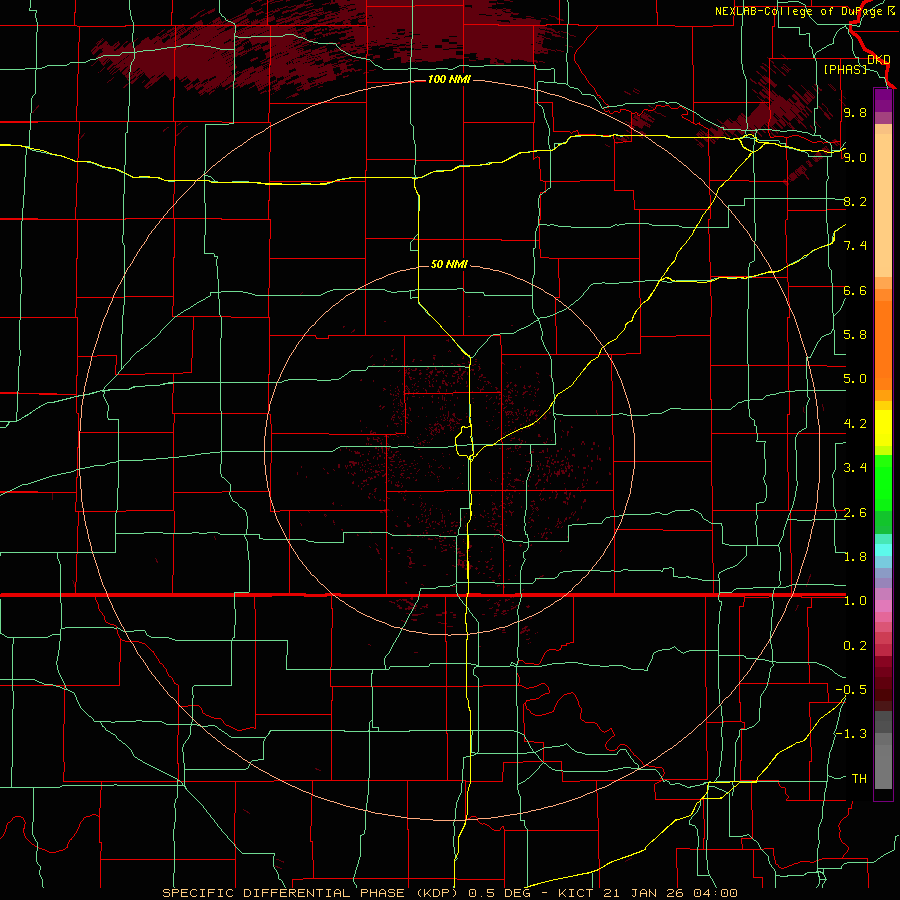Click the 5.8 value on the color scale

click(855, 335)
